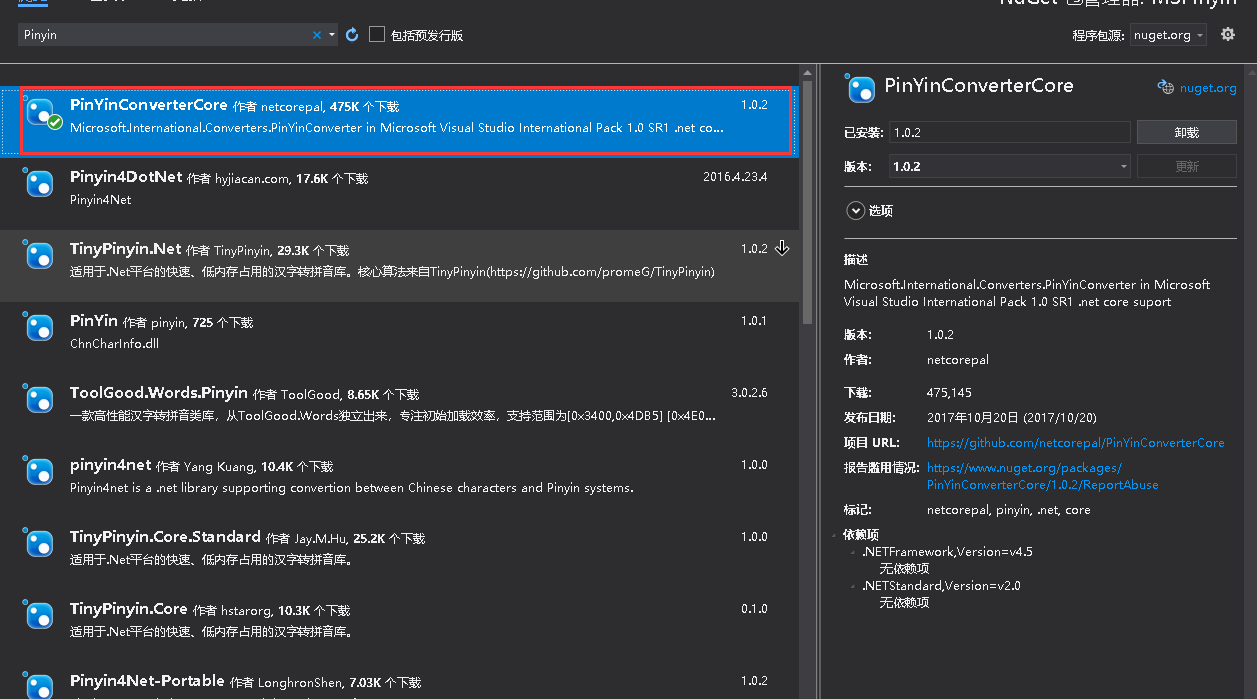Enable the 包括预发行版 checkbox
Viewport: 1257px width, 699px height.
tap(377, 35)
